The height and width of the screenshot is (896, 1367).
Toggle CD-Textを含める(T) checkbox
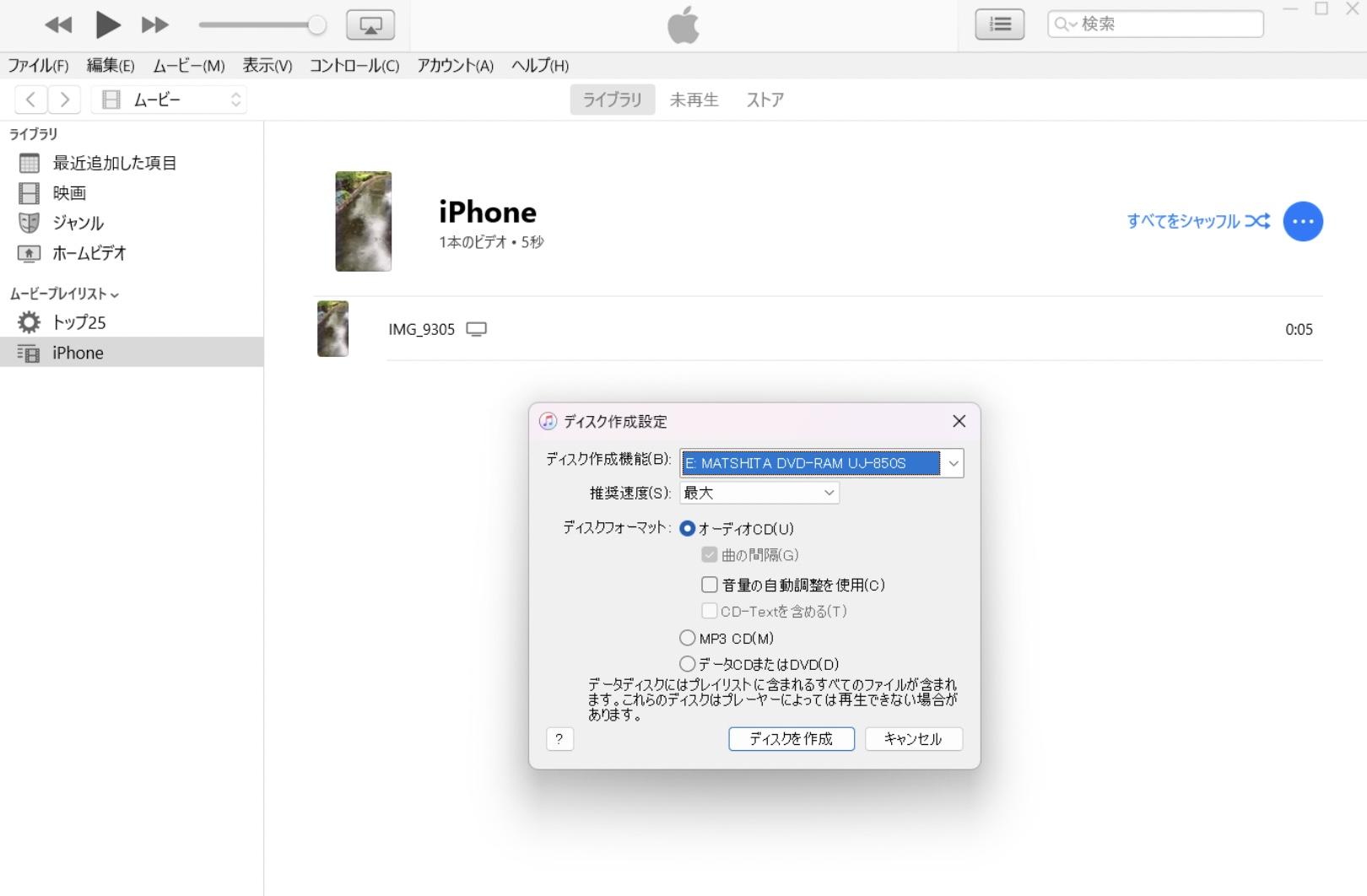point(709,611)
